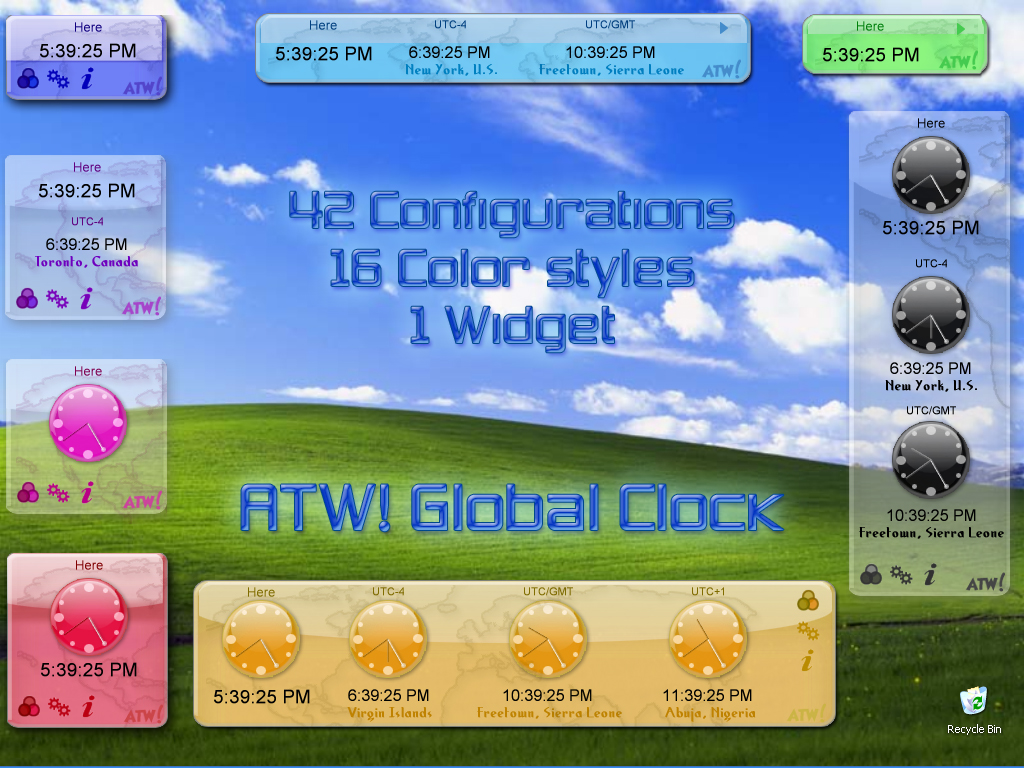The height and width of the screenshot is (768, 1024).
Task: Click "10:39:25 PM" in black vertical widget
Action: tap(931, 515)
